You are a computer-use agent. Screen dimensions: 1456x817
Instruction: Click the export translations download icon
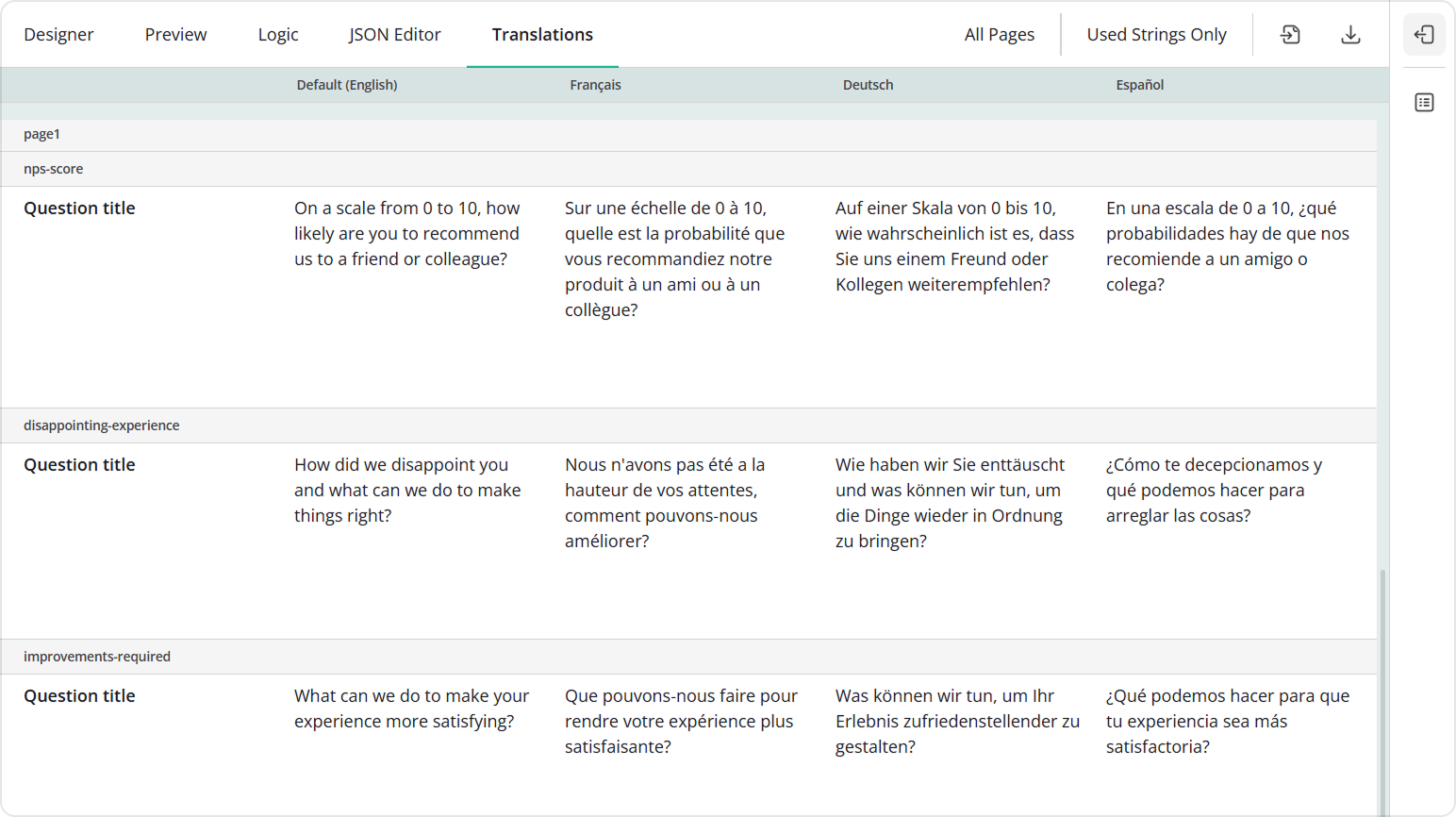point(1350,35)
